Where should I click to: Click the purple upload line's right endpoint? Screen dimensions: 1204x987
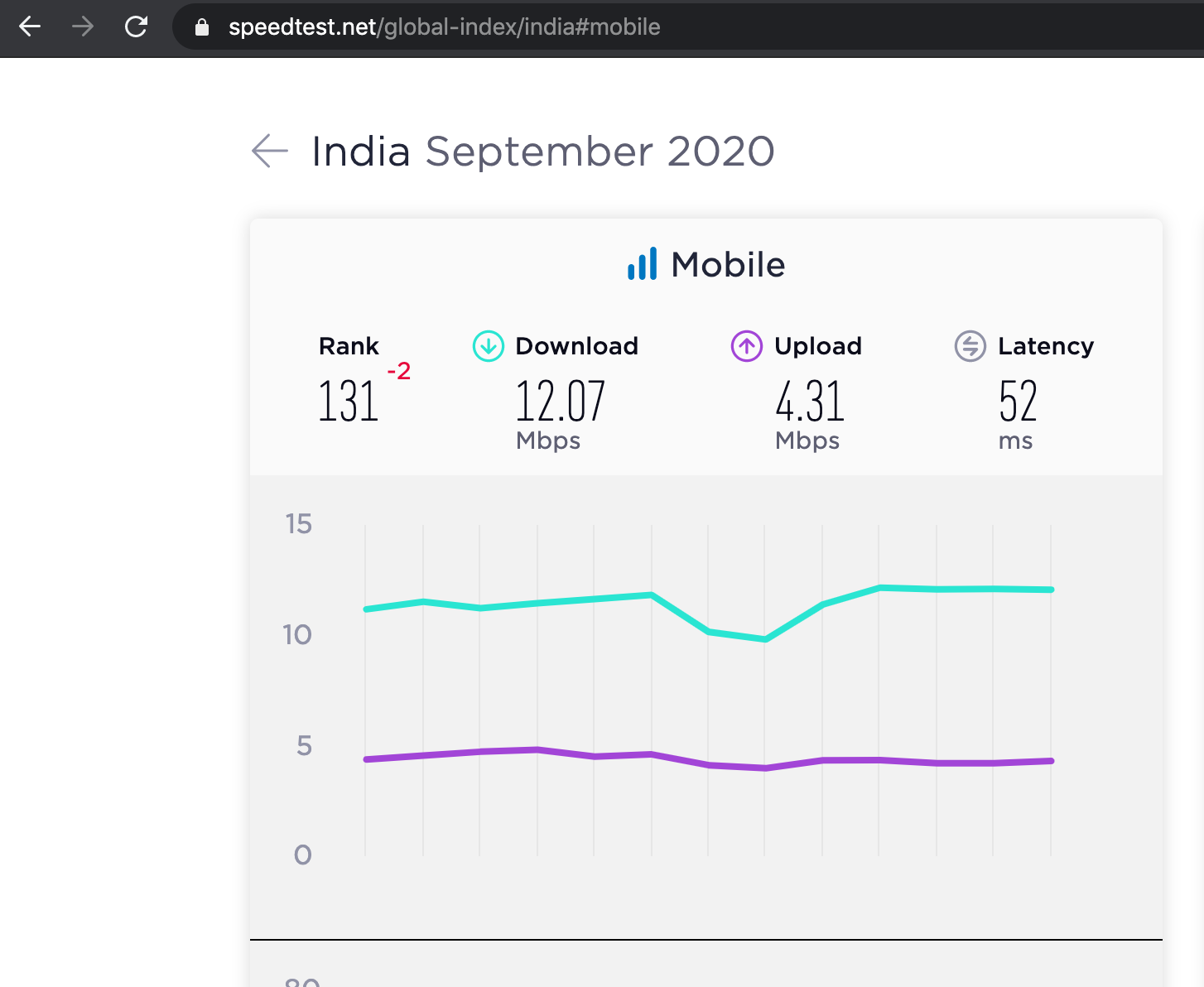[x=1051, y=760]
